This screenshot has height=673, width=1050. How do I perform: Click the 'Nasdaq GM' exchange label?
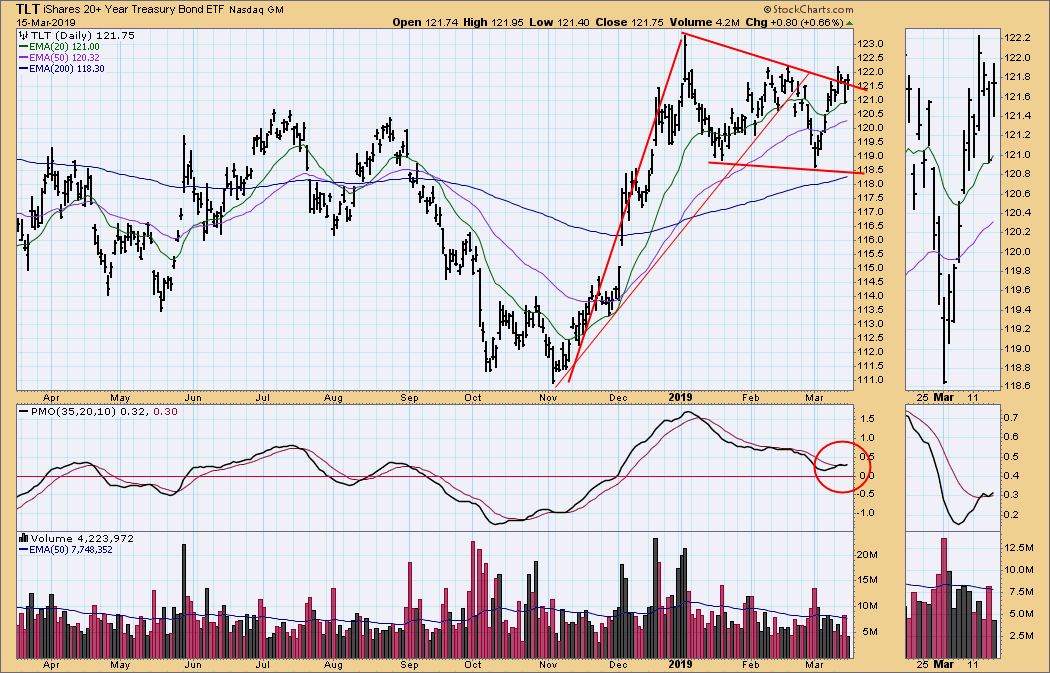tap(256, 10)
